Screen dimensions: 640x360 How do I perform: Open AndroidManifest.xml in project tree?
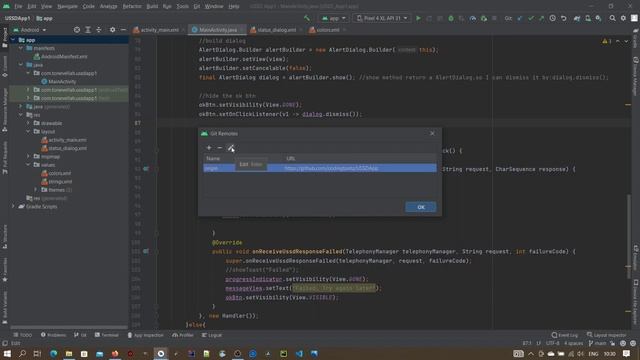tap(64, 57)
